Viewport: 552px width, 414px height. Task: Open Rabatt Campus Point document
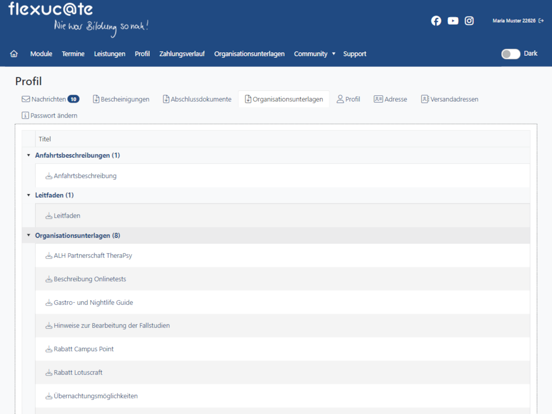click(84, 349)
